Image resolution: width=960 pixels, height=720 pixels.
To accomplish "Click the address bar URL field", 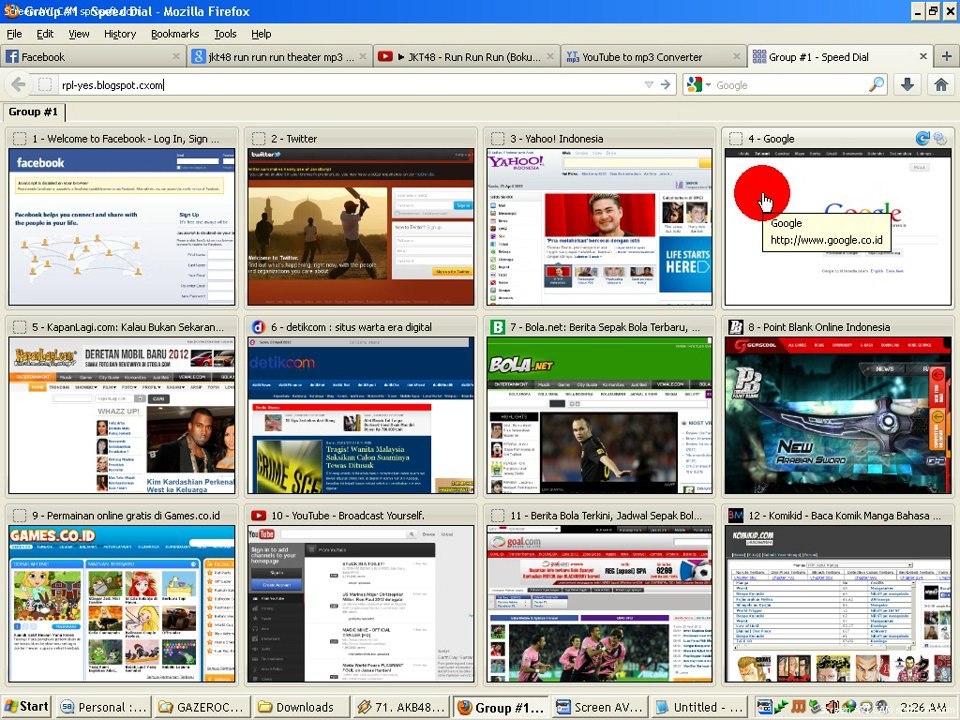I will pyautogui.click(x=349, y=84).
